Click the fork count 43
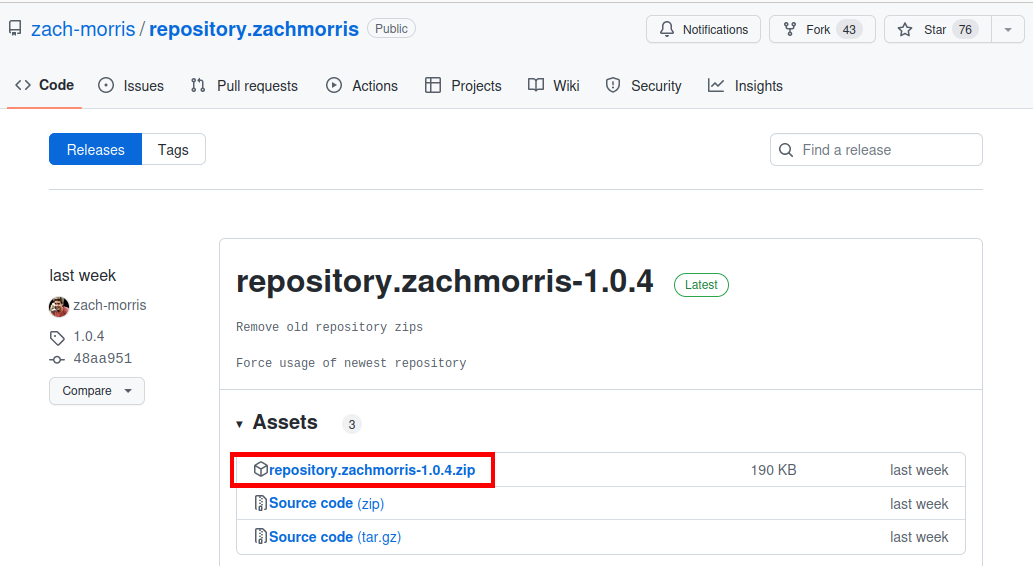1033x566 pixels. click(x=849, y=30)
